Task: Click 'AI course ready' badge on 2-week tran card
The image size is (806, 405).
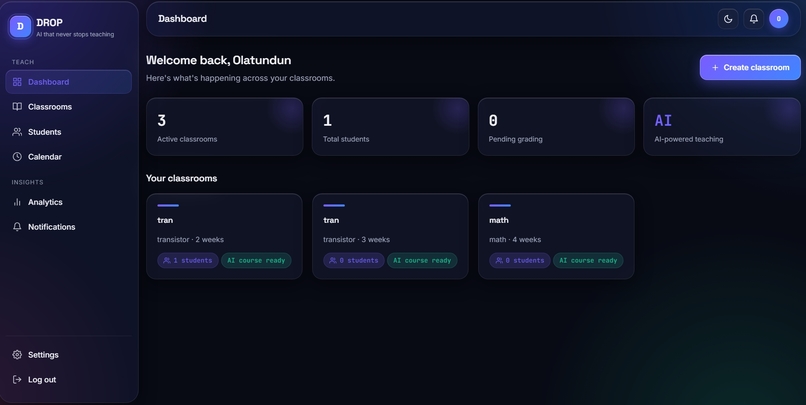Action: pyautogui.click(x=256, y=261)
